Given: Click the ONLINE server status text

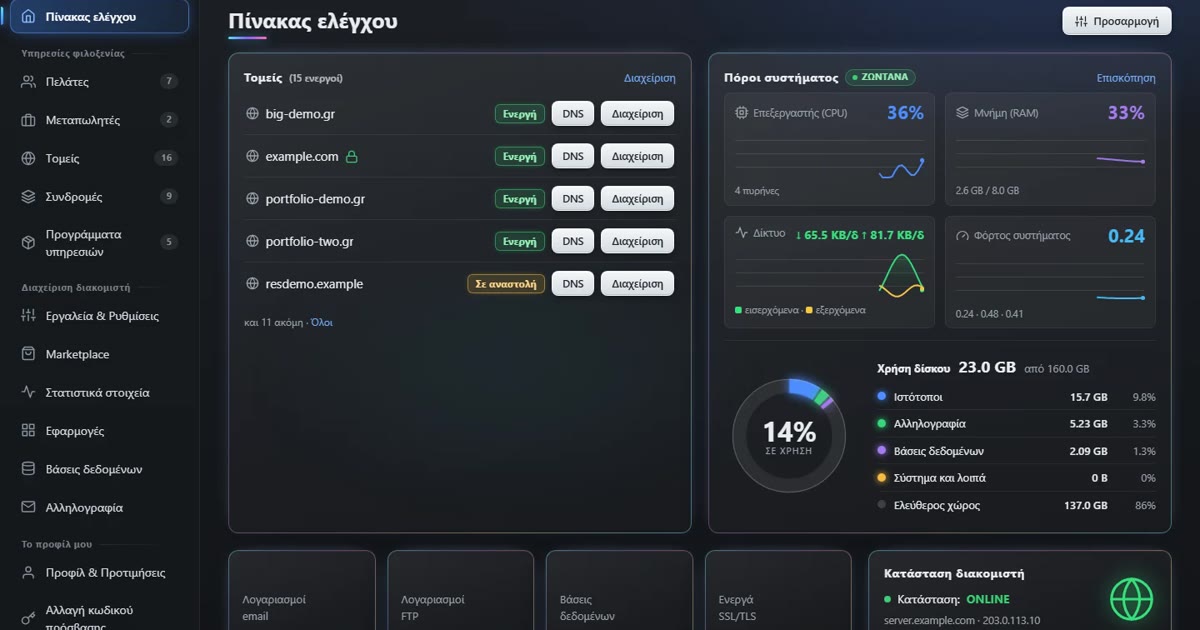Looking at the screenshot, I should (988, 599).
